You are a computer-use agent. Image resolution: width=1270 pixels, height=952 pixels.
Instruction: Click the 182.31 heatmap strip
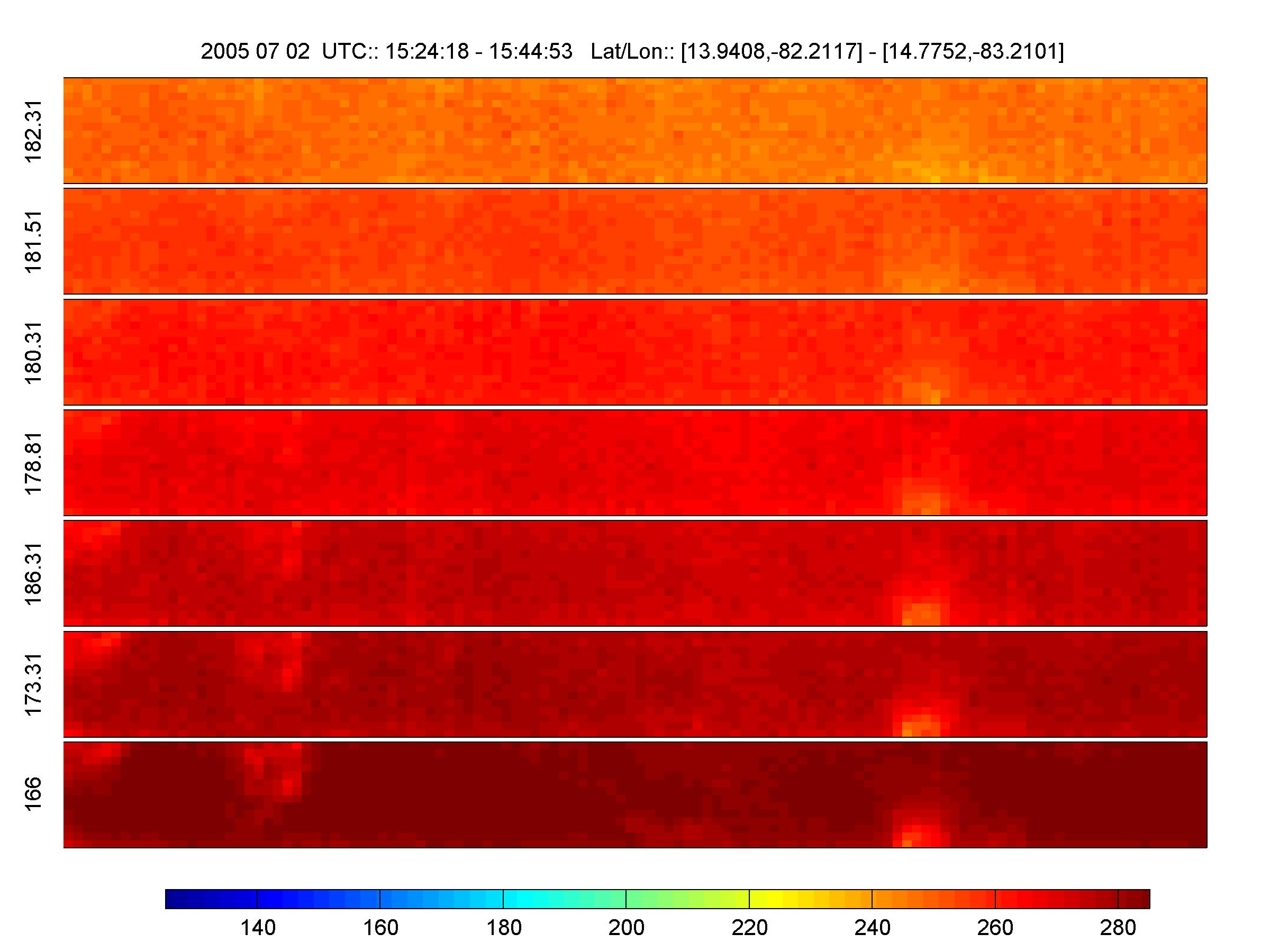[x=634, y=130]
